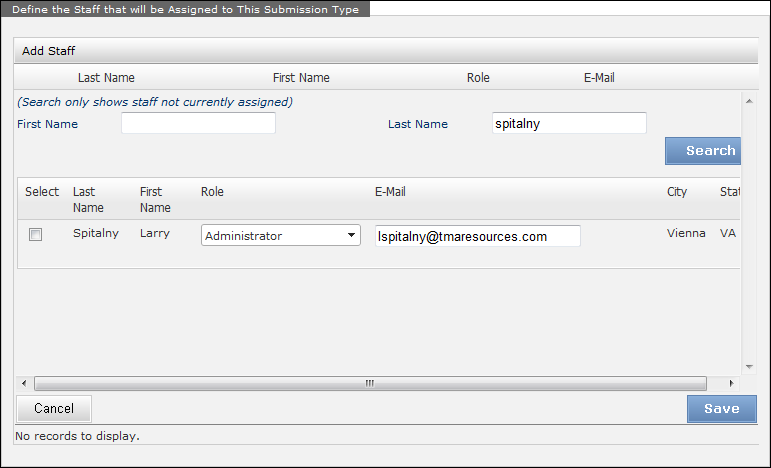This screenshot has width=771, height=468.
Task: Click the City column header
Action: click(677, 192)
